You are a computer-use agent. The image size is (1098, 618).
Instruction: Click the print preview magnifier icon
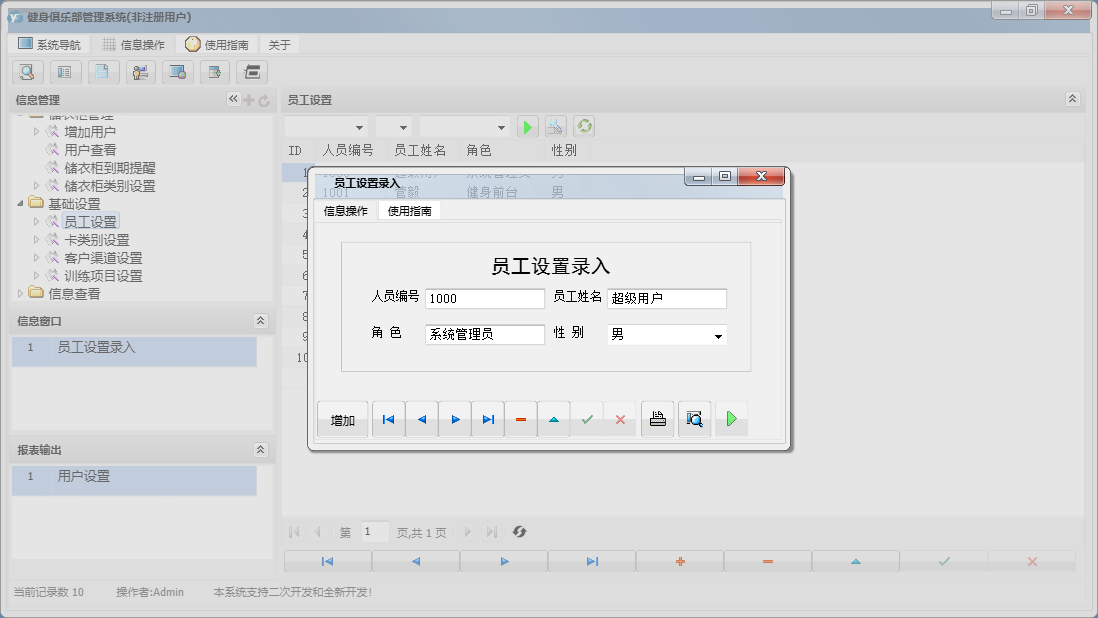(x=694, y=420)
